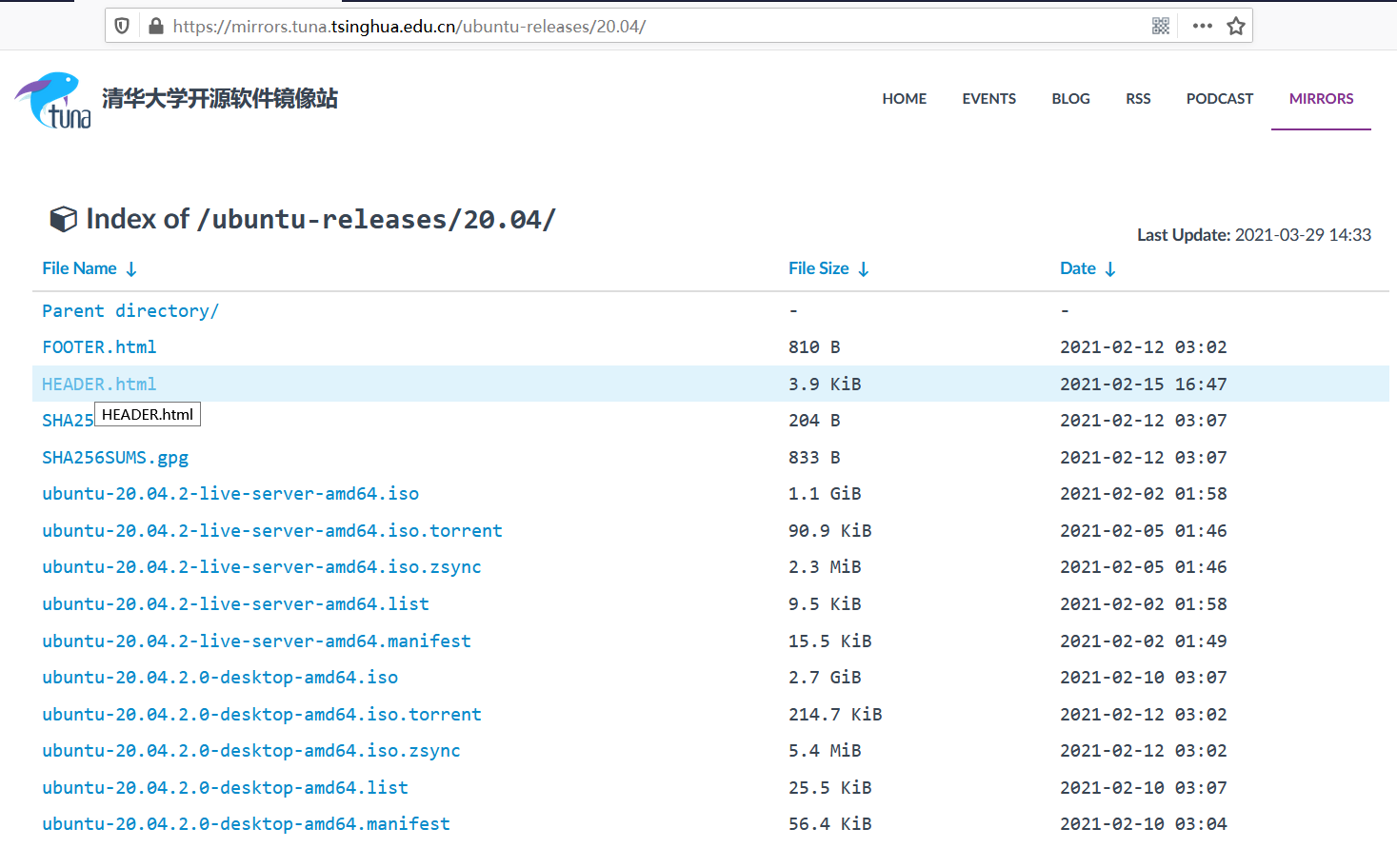This screenshot has height=868, width=1397.
Task: Click the 56.4 KiB size cell
Action: [829, 824]
